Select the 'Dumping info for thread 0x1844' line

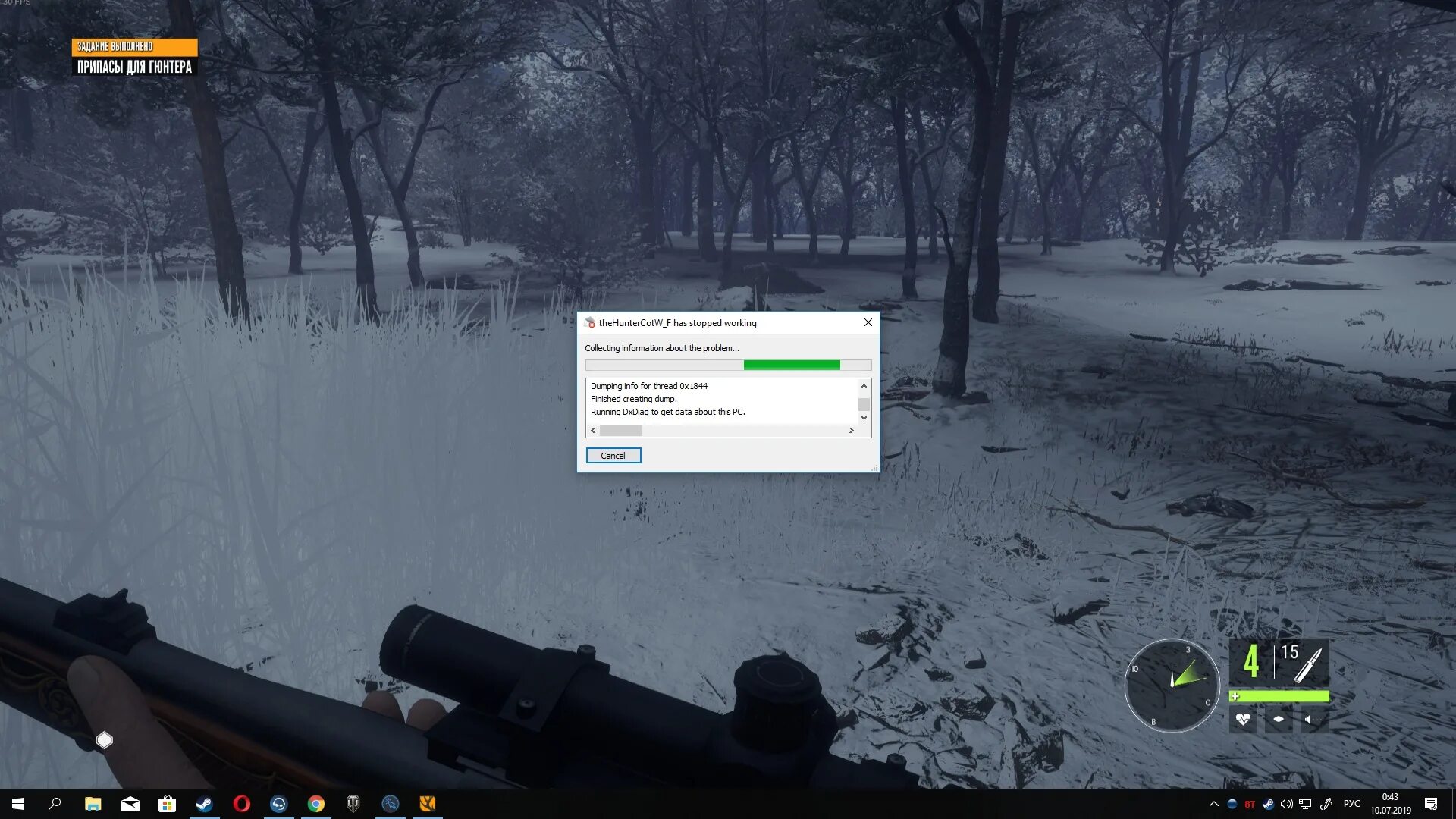pyautogui.click(x=648, y=386)
